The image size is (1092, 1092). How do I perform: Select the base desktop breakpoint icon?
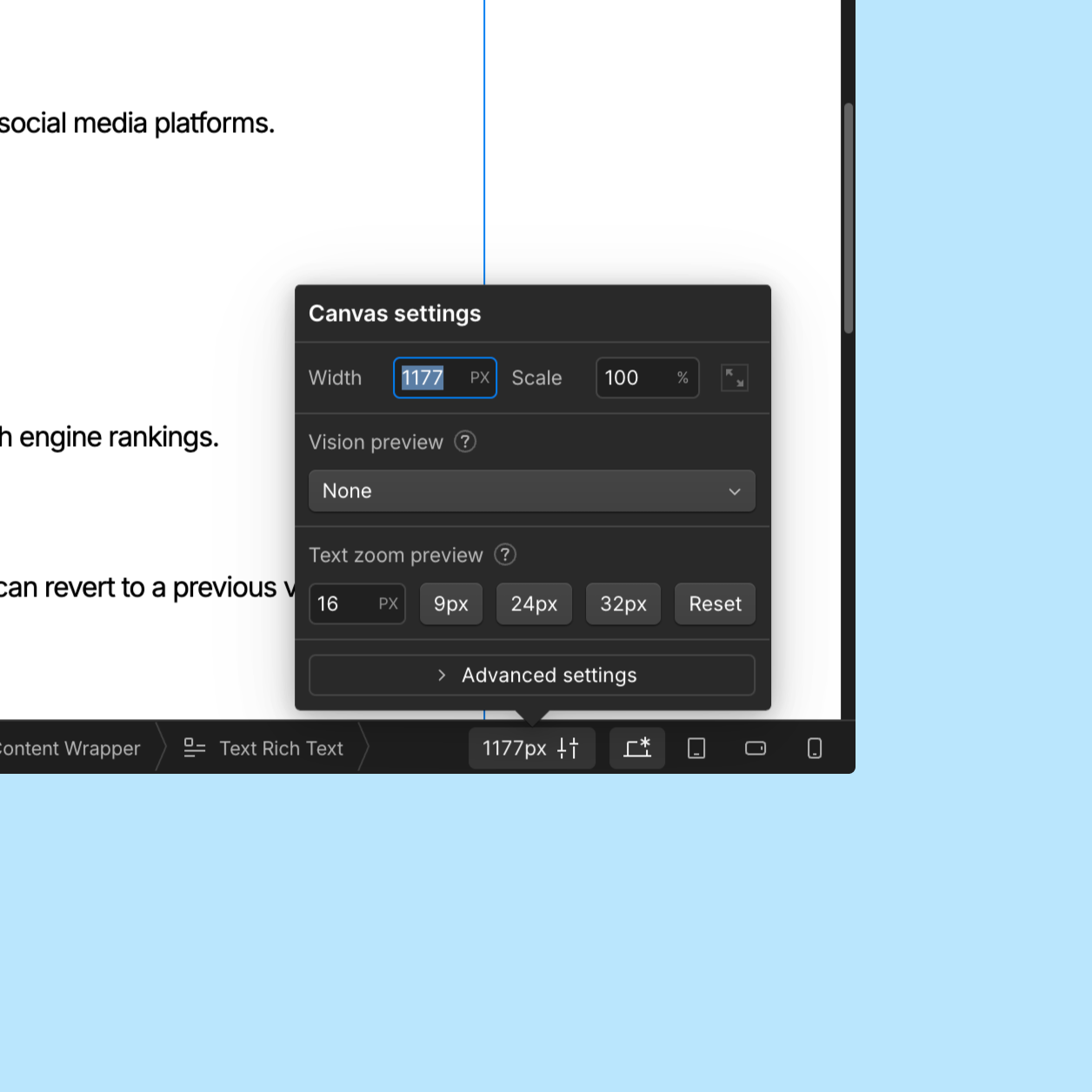(637, 749)
